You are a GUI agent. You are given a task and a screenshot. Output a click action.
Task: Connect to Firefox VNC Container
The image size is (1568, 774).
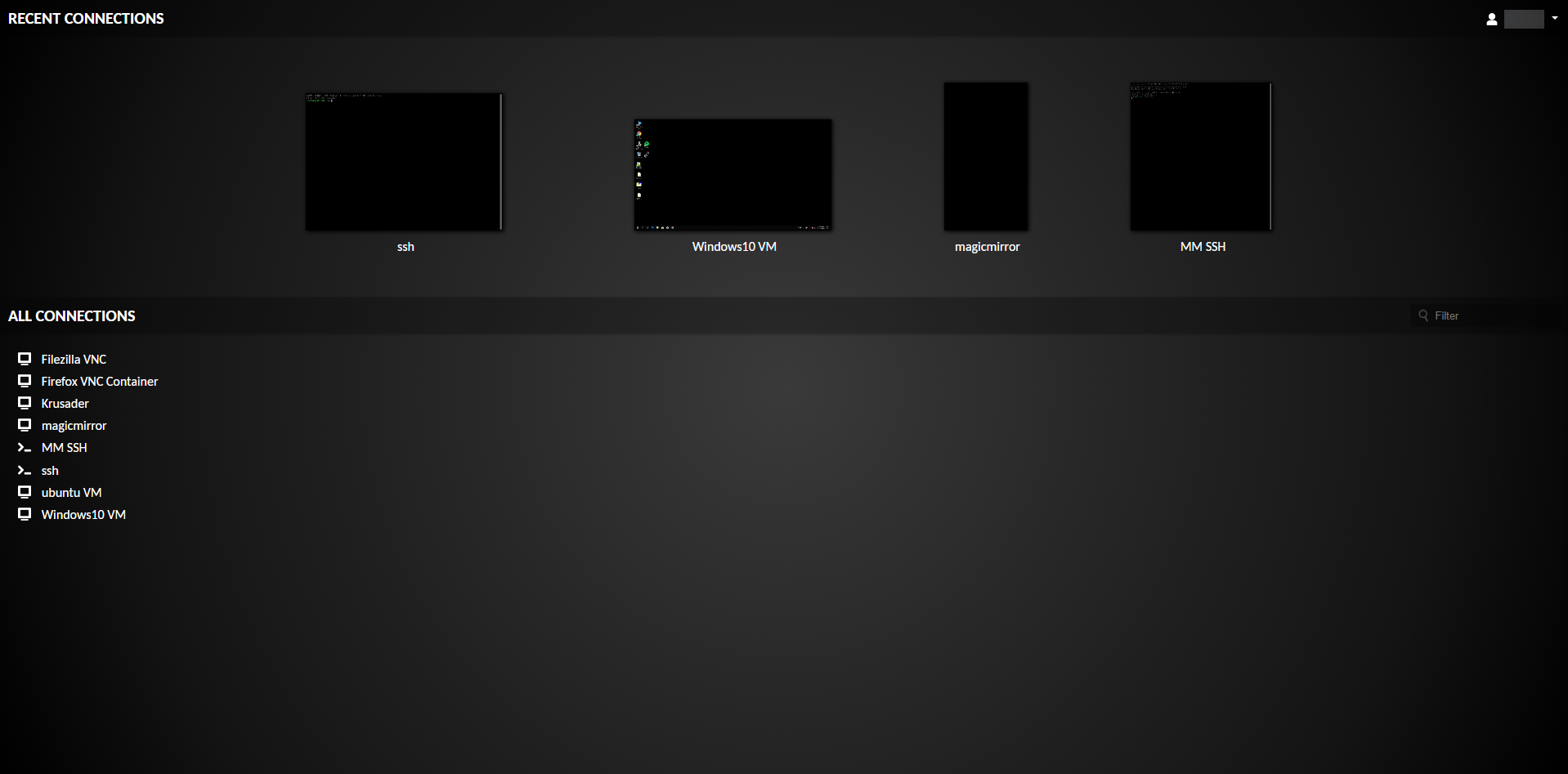(x=100, y=382)
